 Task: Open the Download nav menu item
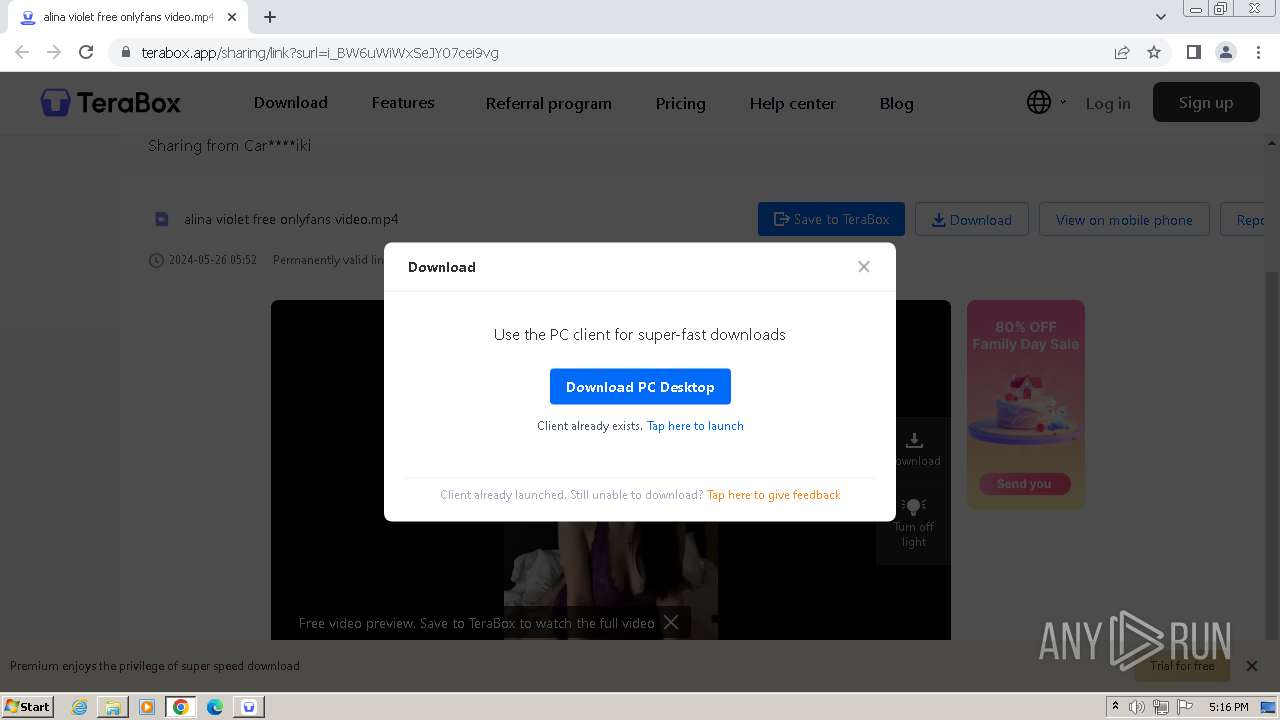291,103
